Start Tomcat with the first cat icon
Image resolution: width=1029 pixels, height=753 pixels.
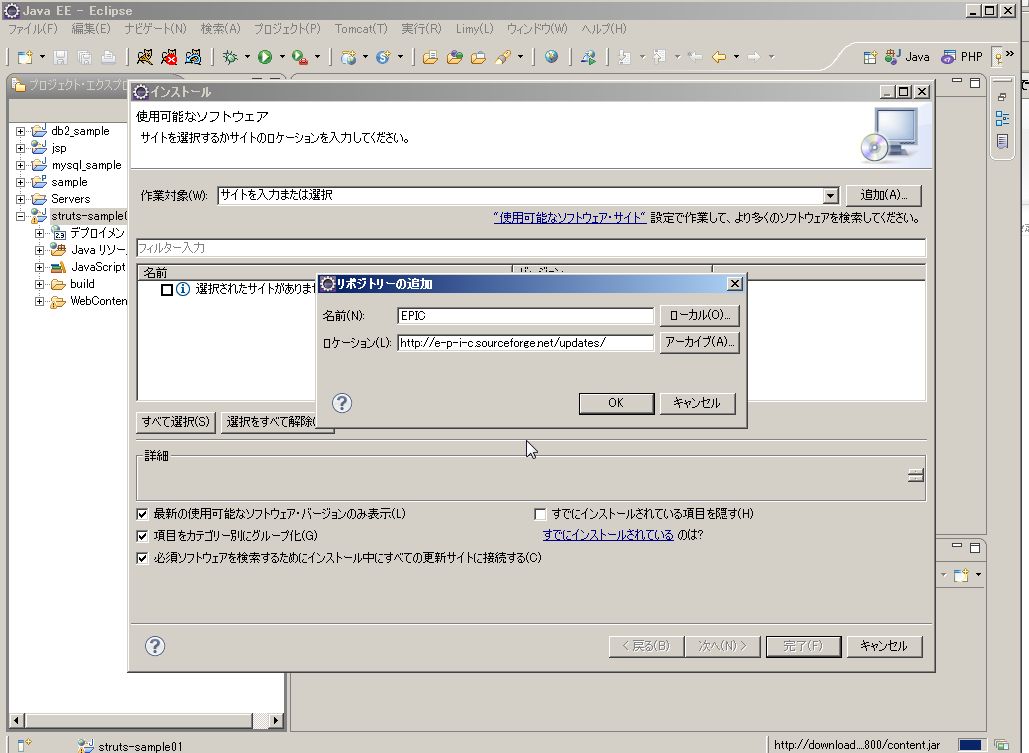[144, 57]
